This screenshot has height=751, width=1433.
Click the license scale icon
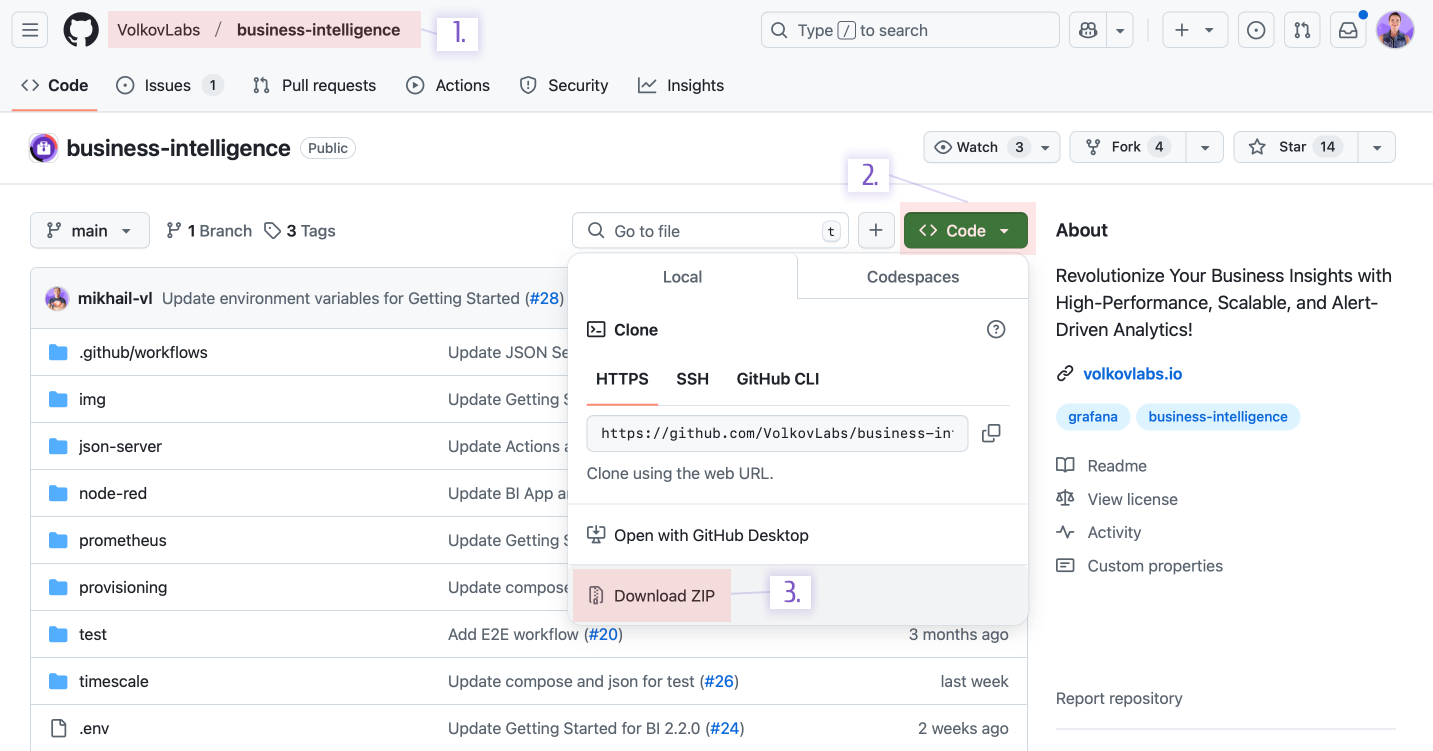tap(1065, 499)
